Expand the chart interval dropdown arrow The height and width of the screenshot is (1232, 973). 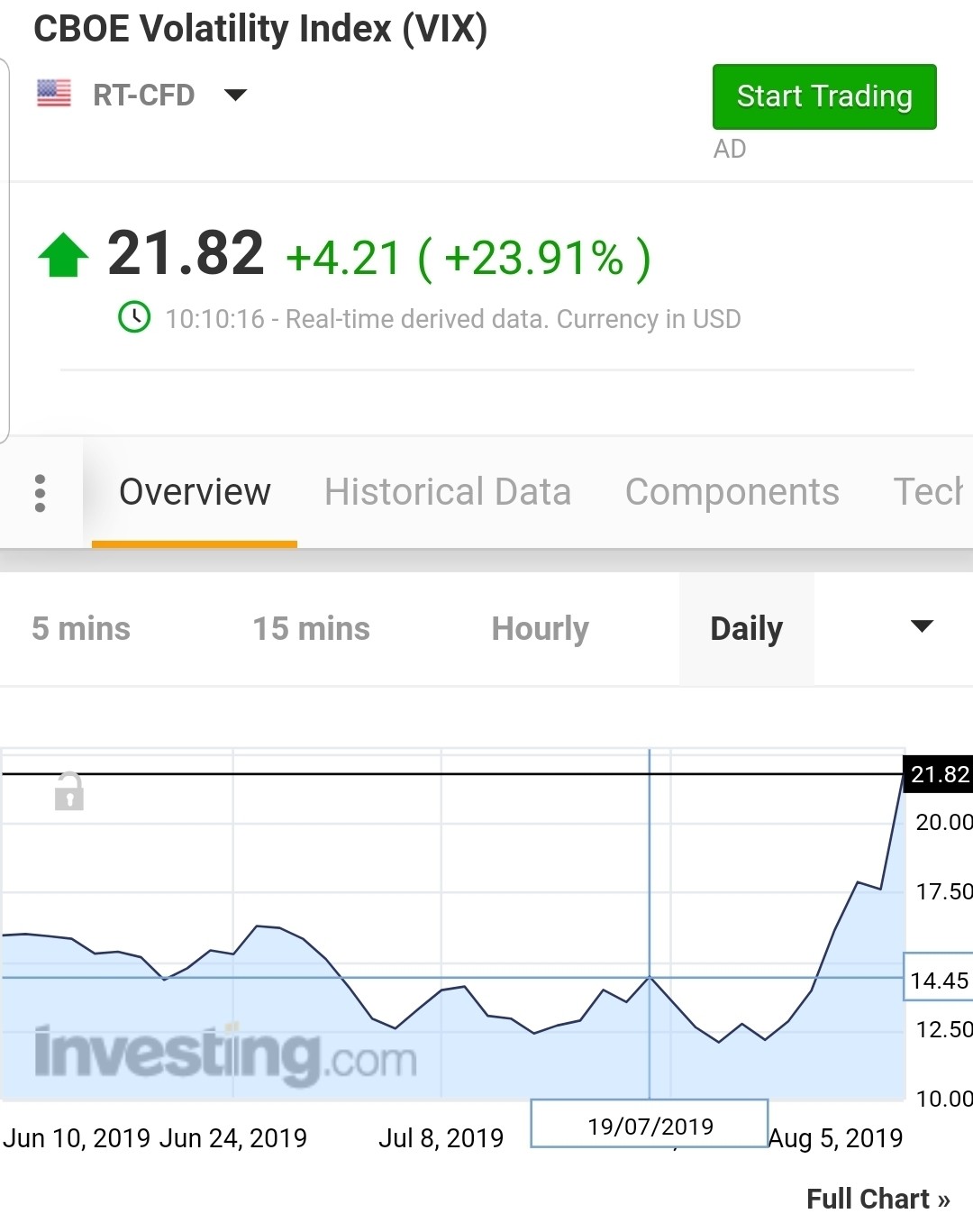click(x=922, y=627)
